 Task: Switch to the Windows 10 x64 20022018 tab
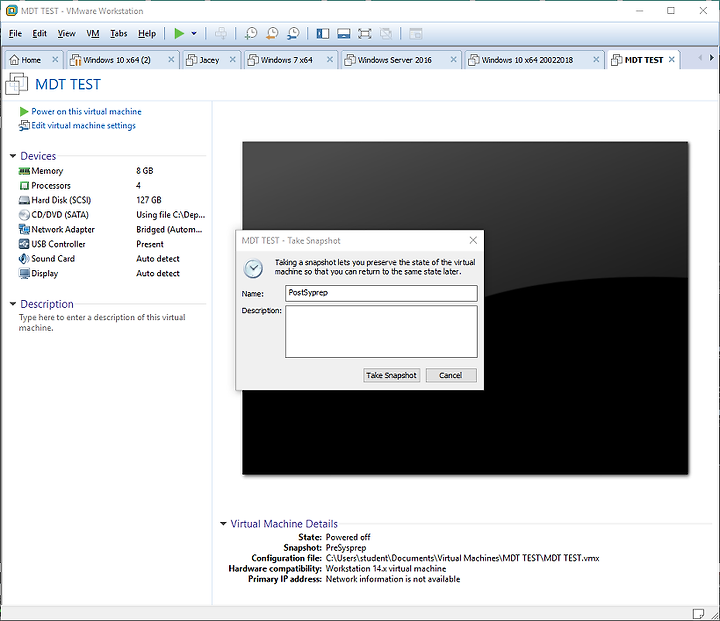527,60
